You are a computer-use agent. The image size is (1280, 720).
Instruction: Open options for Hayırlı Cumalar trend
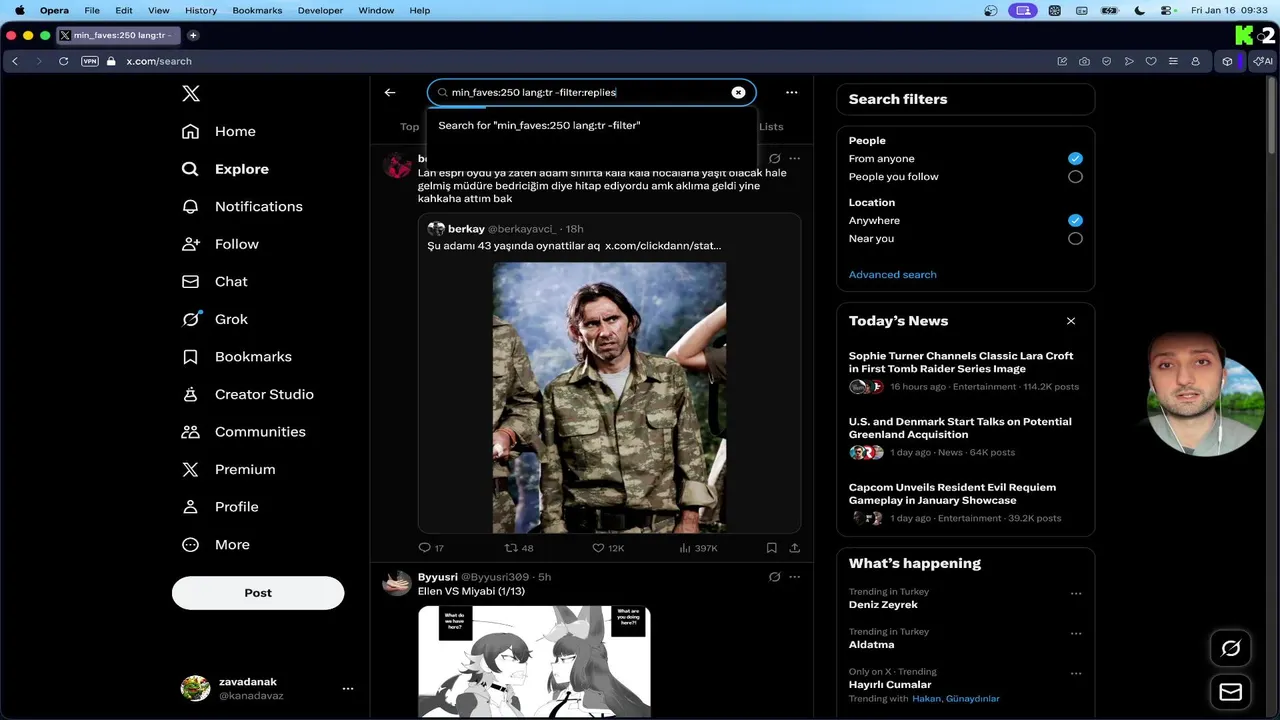point(1076,673)
